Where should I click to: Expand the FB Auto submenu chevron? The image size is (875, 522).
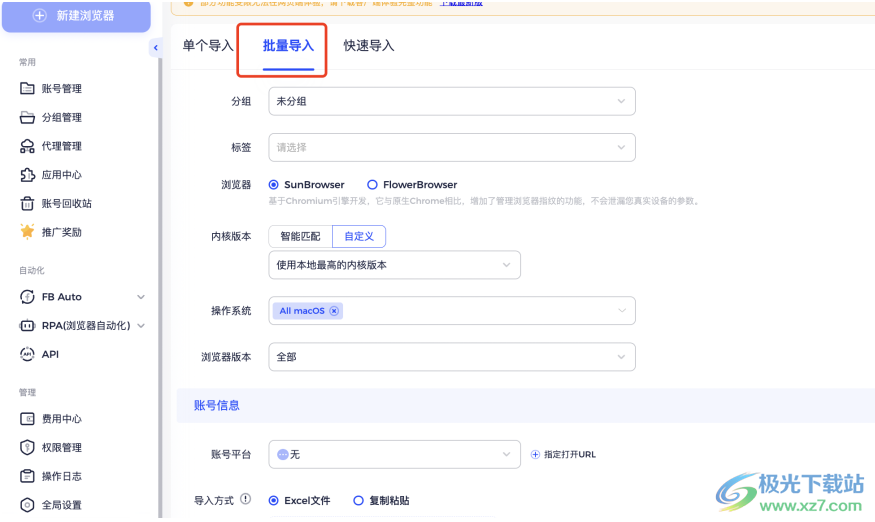tap(141, 297)
